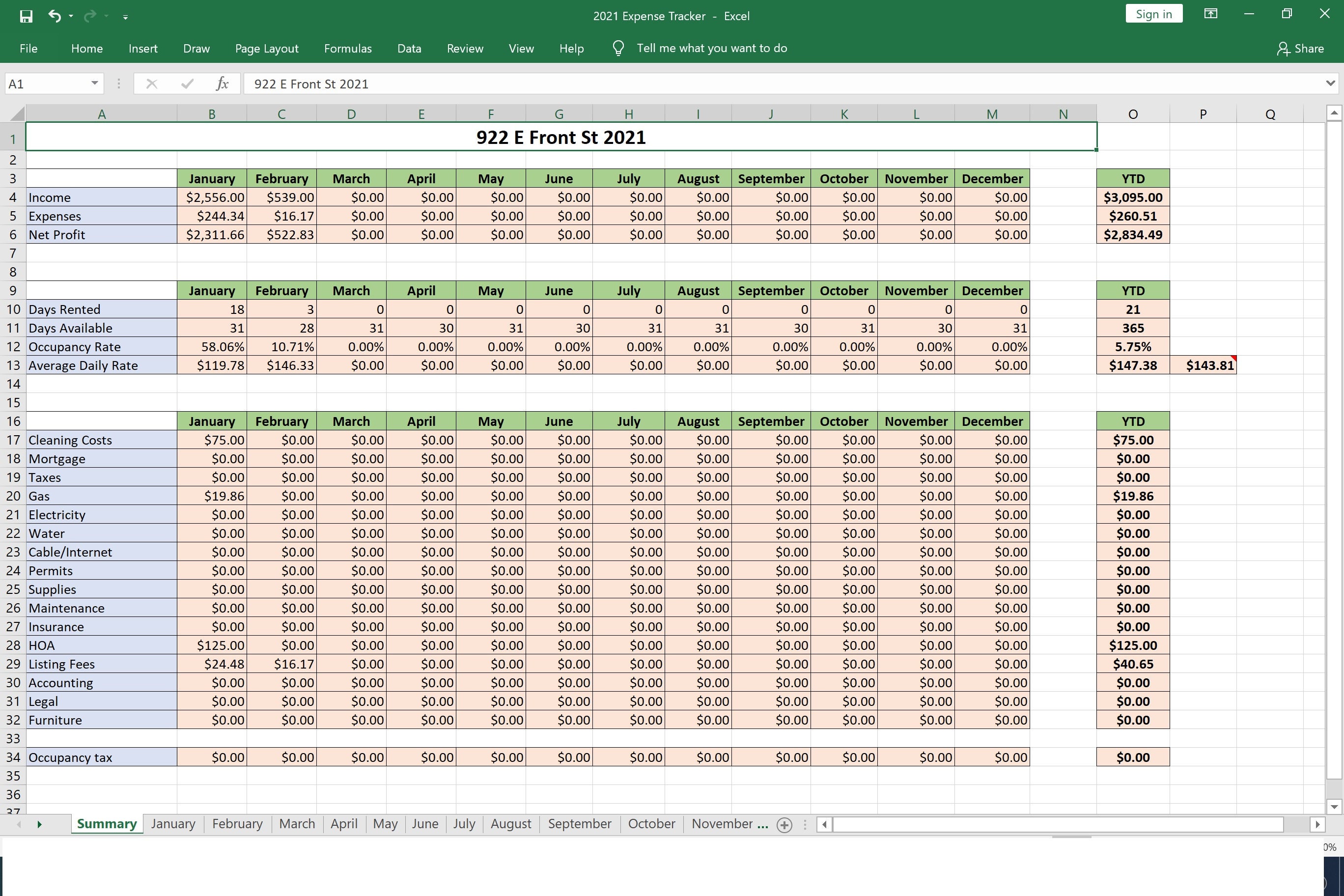
Task: Select the Occupancy tax label cell
Action: coord(101,757)
